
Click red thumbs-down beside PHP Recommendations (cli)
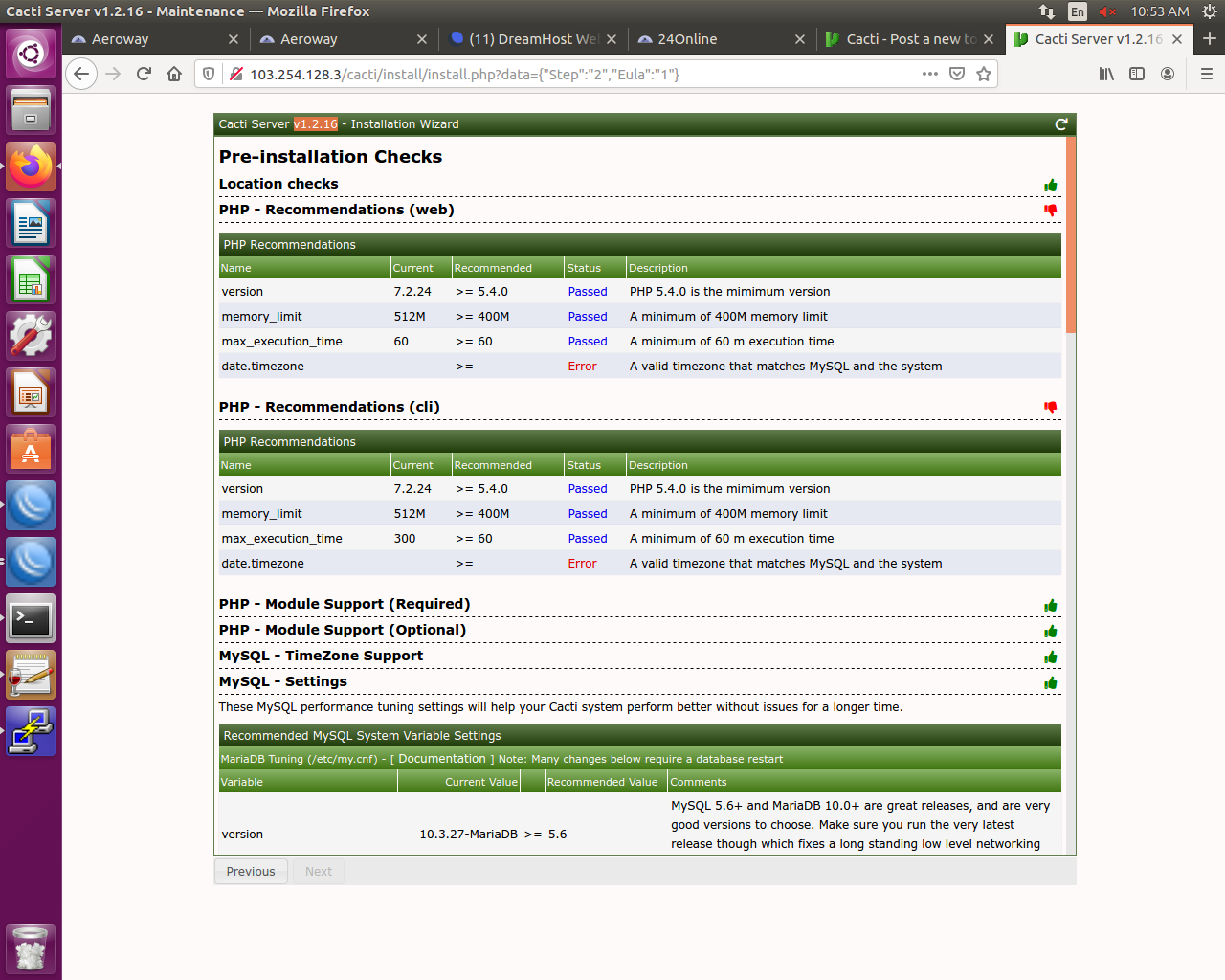(1051, 408)
